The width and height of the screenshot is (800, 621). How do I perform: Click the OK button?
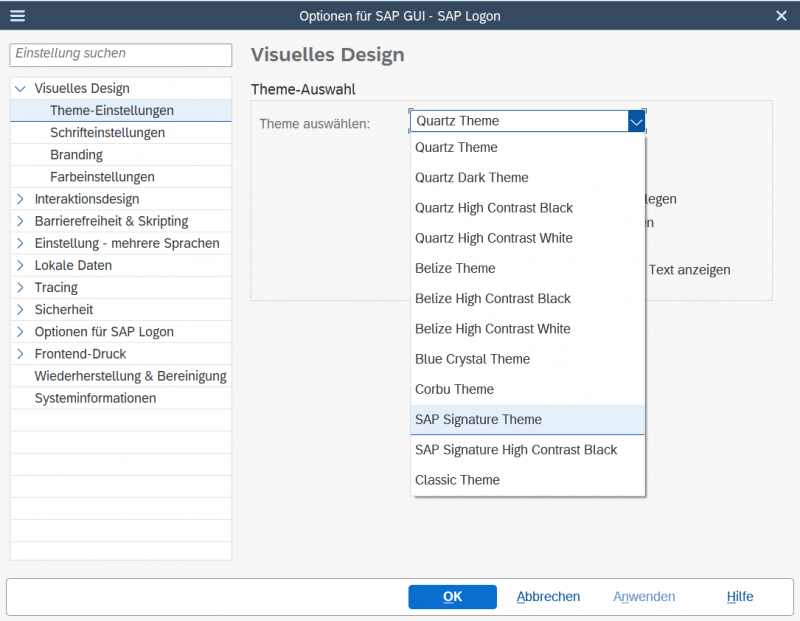pos(453,597)
